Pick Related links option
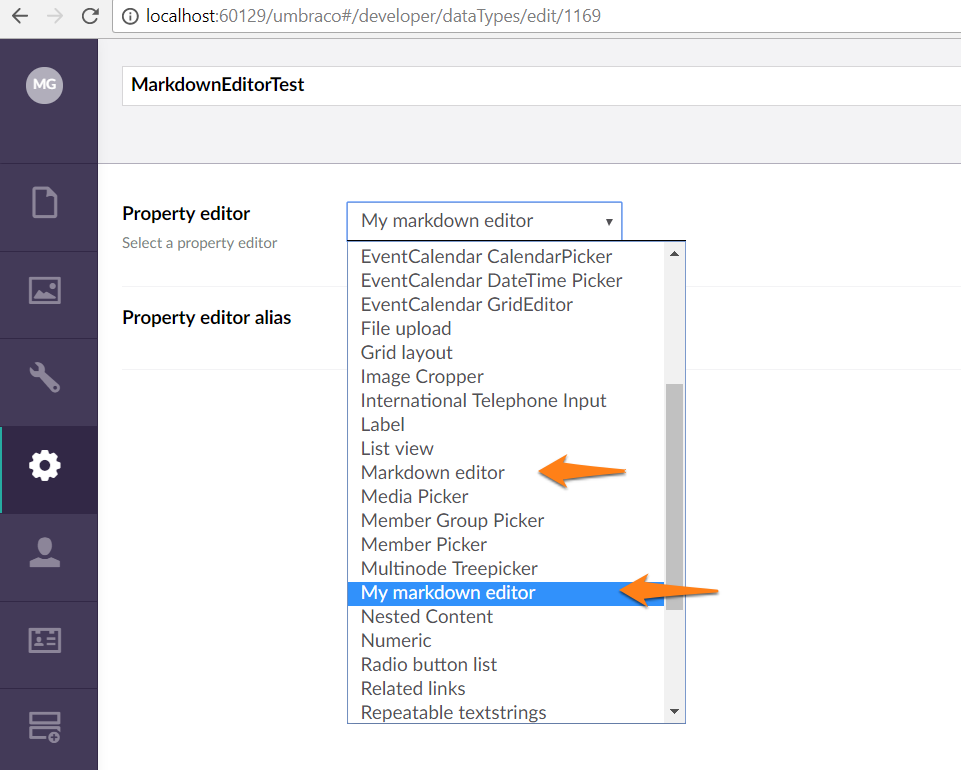961x770 pixels. point(506,688)
